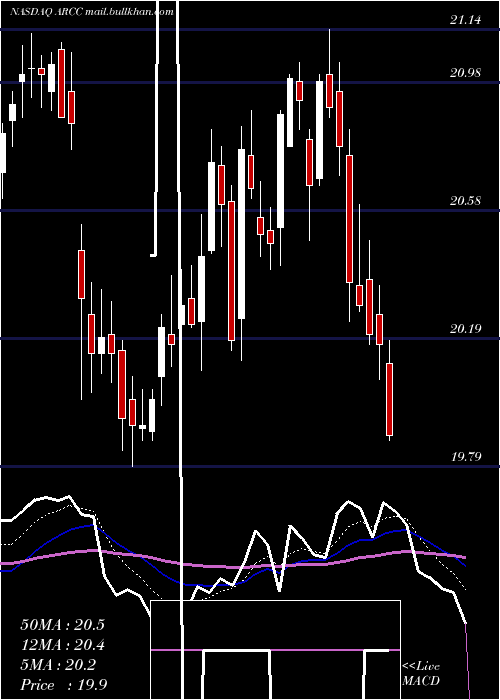The width and height of the screenshot is (500, 700).
Task: Click the Price : 19.9 value
Action: pyautogui.click(x=63, y=685)
